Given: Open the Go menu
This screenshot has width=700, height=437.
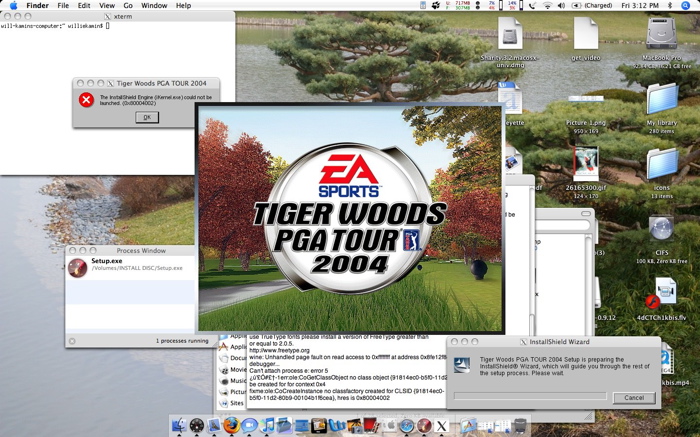Looking at the screenshot, I should click(x=128, y=5).
